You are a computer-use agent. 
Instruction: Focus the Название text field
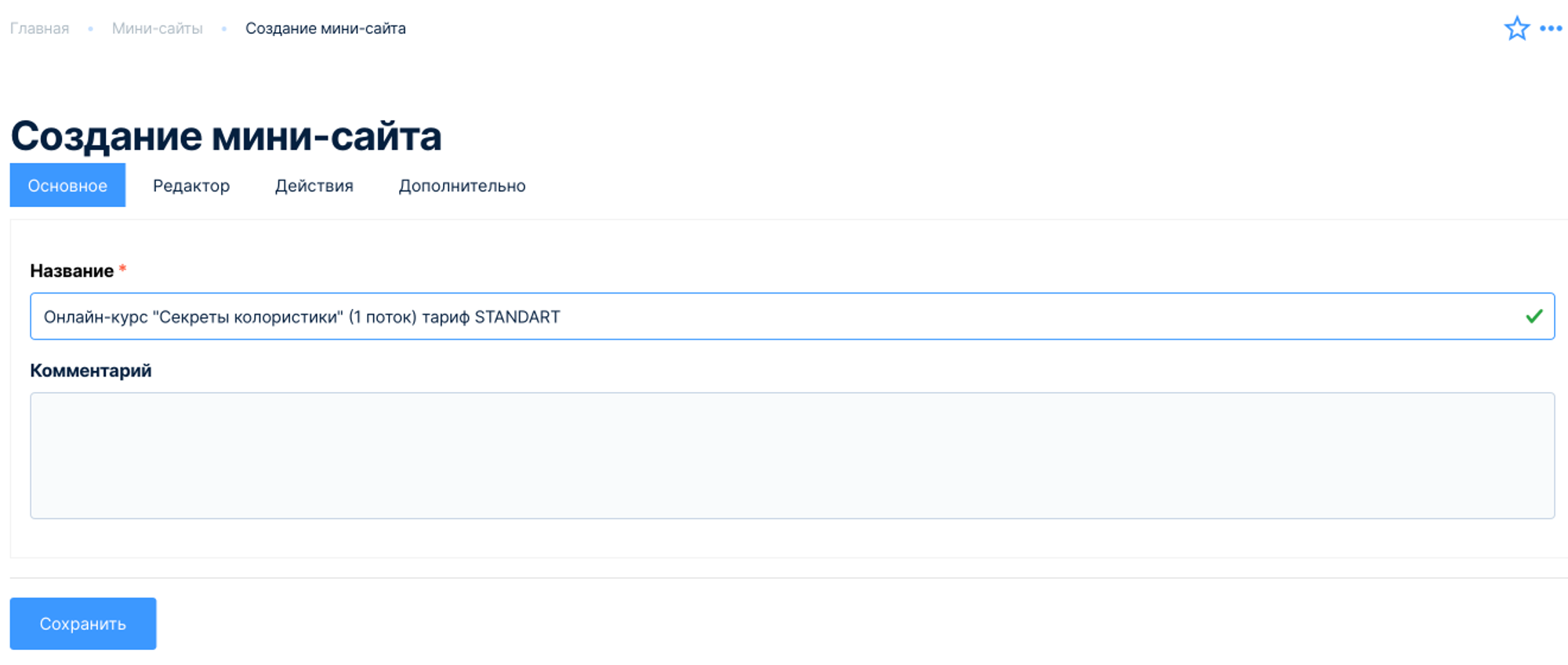(x=784, y=317)
